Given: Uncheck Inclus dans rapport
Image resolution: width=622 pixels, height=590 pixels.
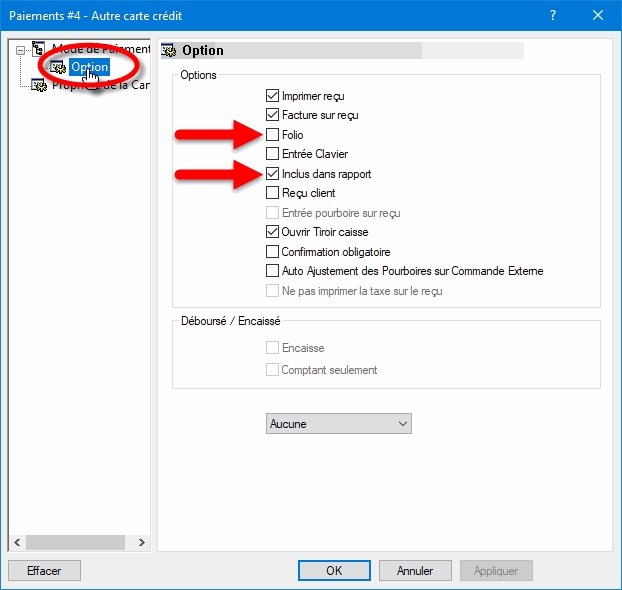Looking at the screenshot, I should click(x=272, y=174).
